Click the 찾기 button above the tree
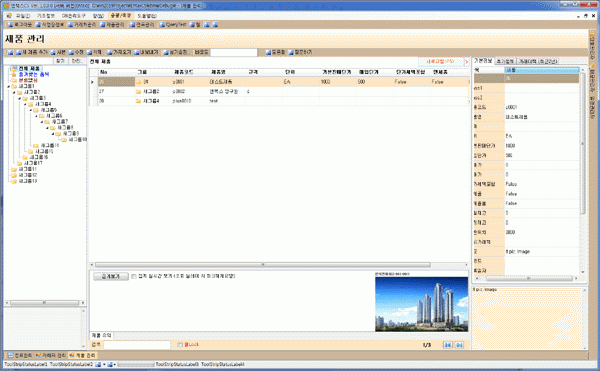Image resolution: width=600 pixels, height=371 pixels. pos(60,61)
